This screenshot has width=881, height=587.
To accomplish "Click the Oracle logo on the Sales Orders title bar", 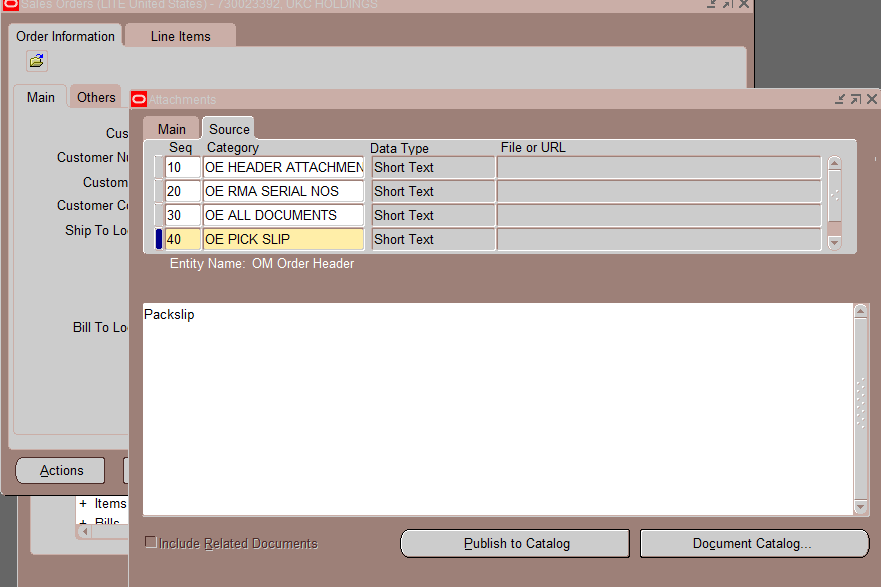I will pos(9,5).
